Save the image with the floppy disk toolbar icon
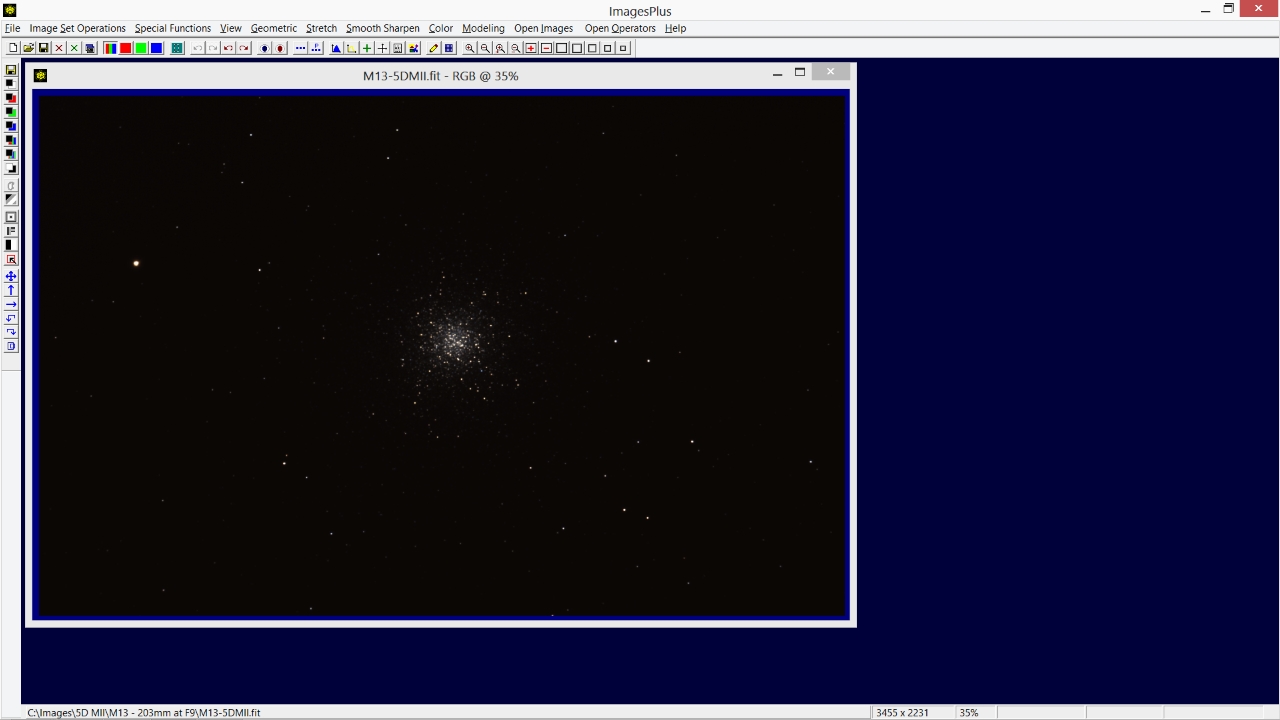Viewport: 1280px width, 720px height. coord(44,48)
